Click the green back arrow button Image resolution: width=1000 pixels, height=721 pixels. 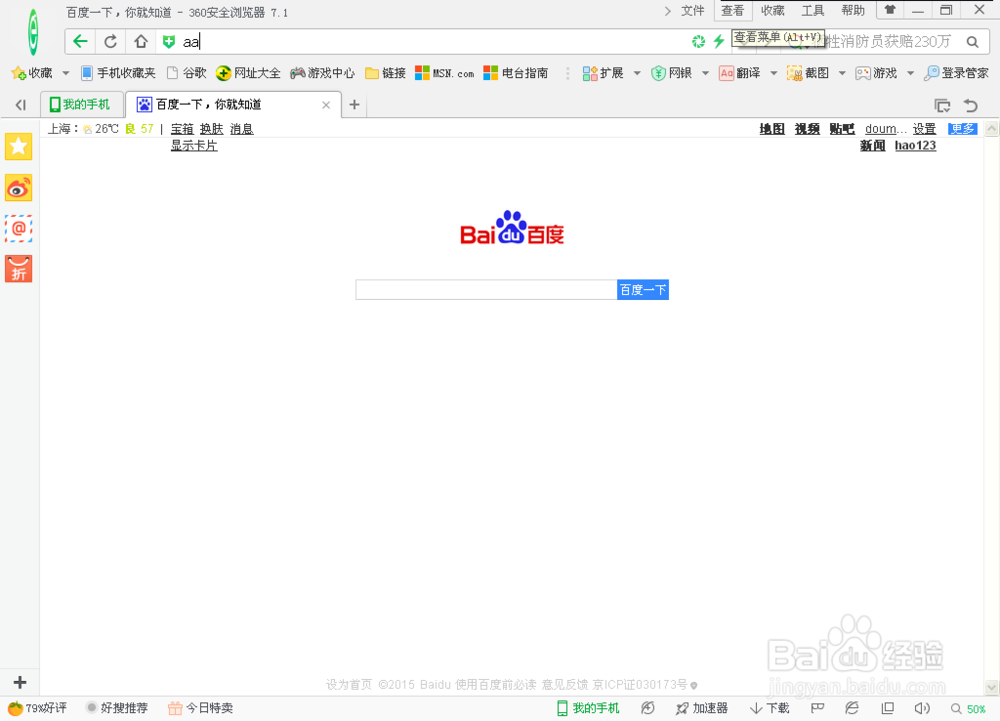(80, 42)
